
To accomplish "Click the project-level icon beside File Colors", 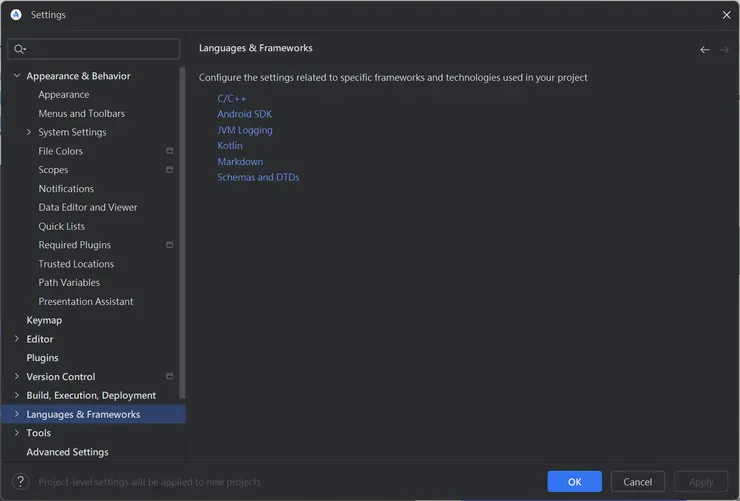I will 170,151.
